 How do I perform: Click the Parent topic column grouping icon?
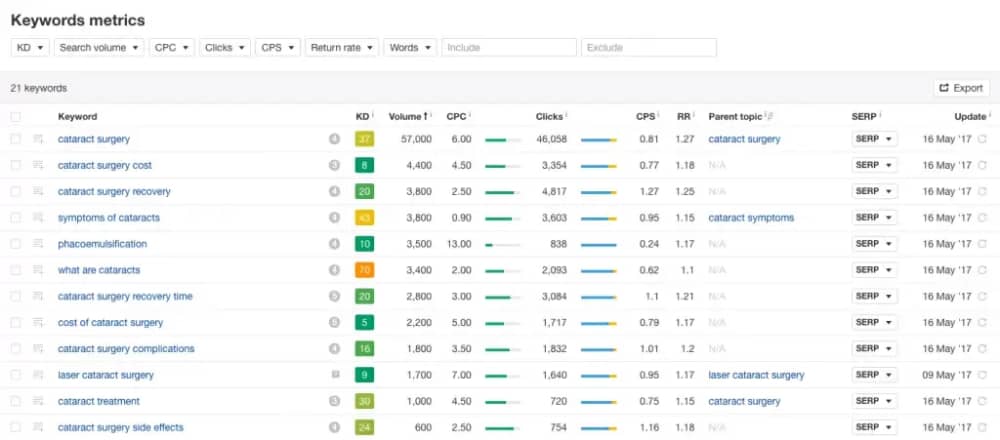770,117
